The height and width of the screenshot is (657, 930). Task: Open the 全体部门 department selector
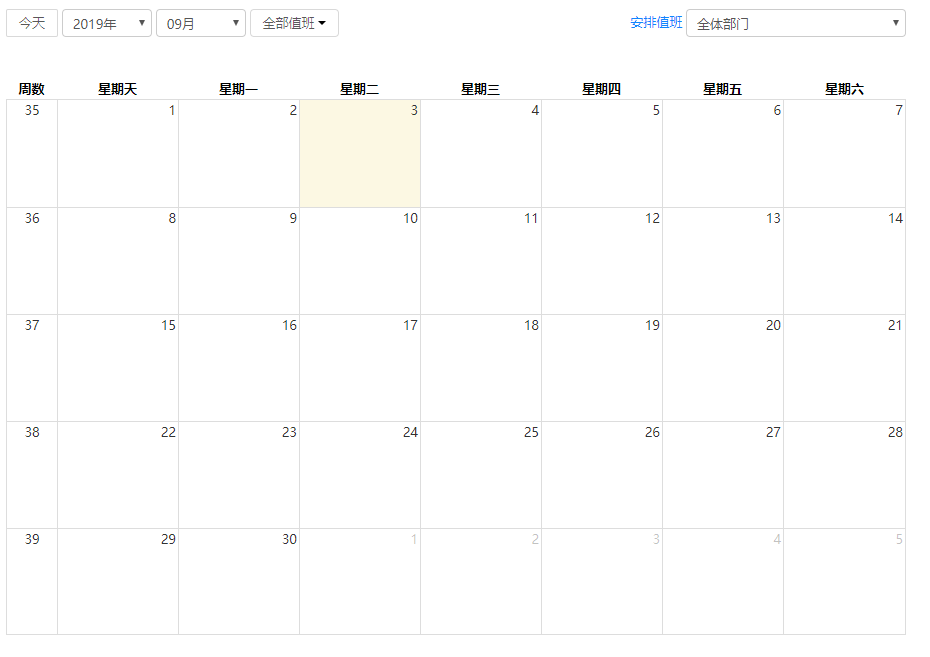click(795, 23)
